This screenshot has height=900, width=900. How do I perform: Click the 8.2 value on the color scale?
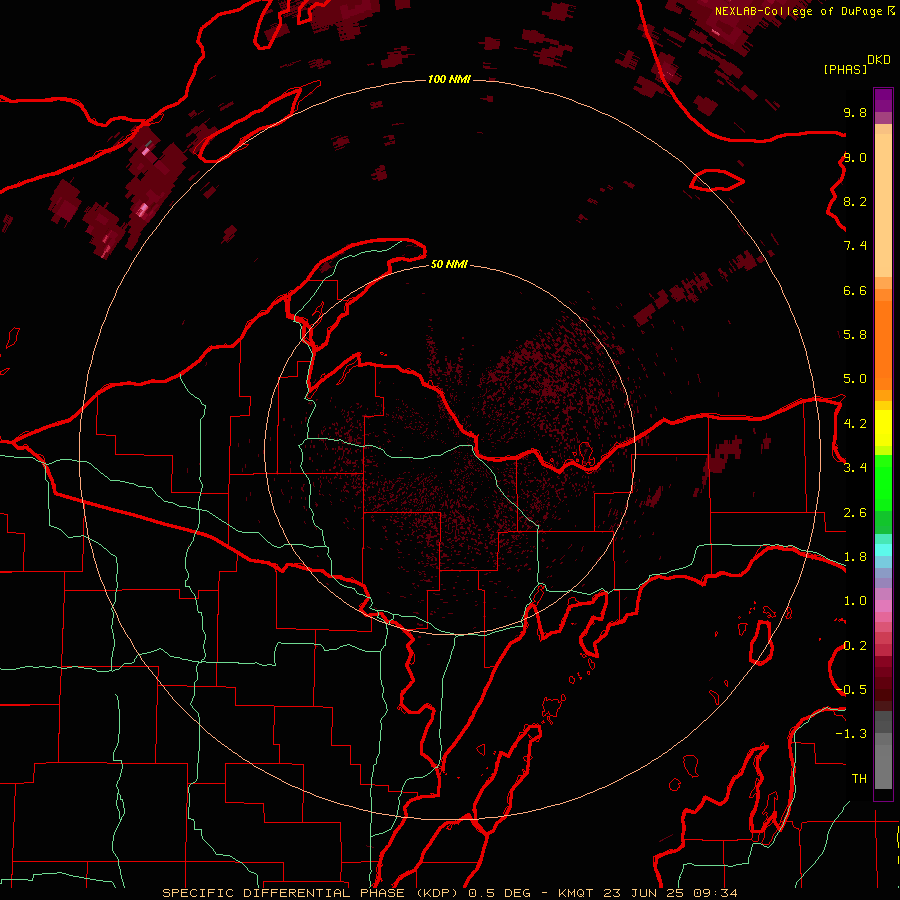pos(855,201)
